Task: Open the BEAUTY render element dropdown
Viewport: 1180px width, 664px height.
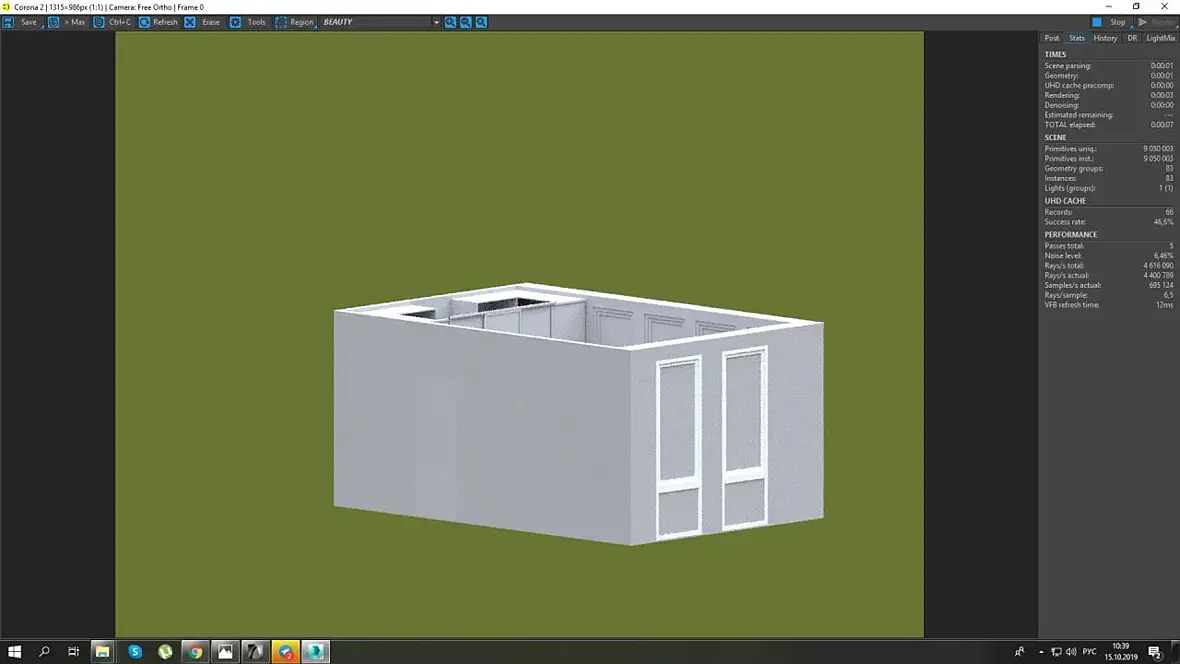Action: click(x=380, y=23)
